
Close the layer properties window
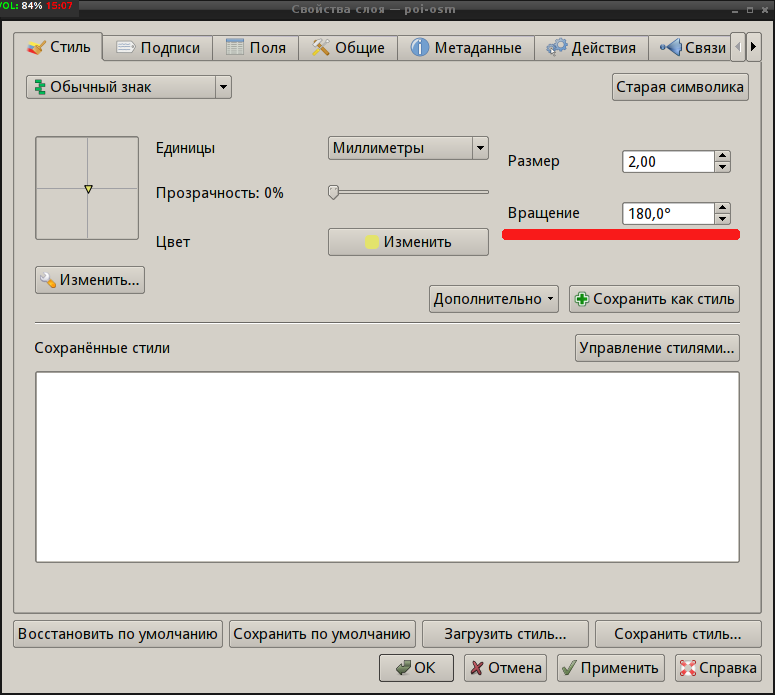765,10
